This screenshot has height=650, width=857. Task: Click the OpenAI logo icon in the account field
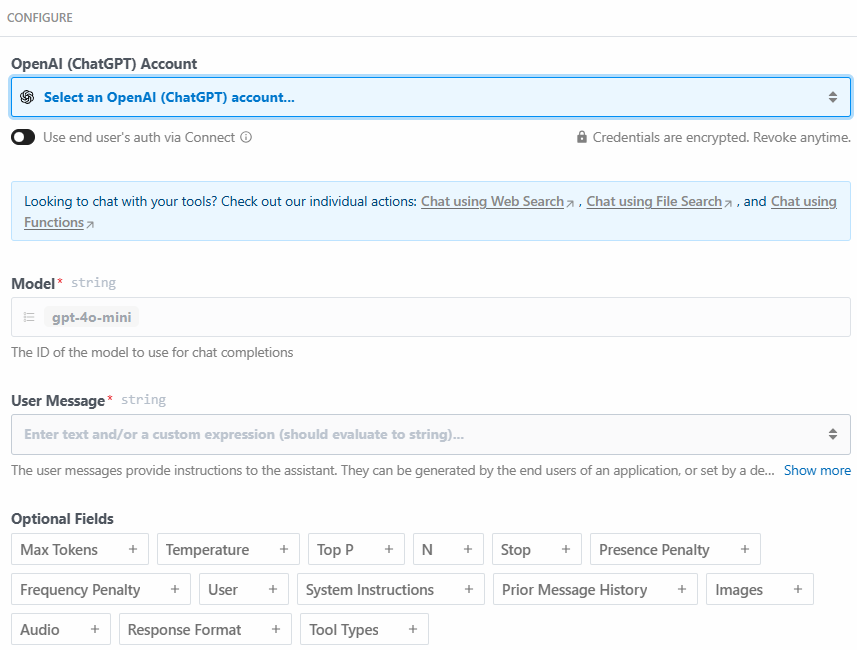click(27, 97)
